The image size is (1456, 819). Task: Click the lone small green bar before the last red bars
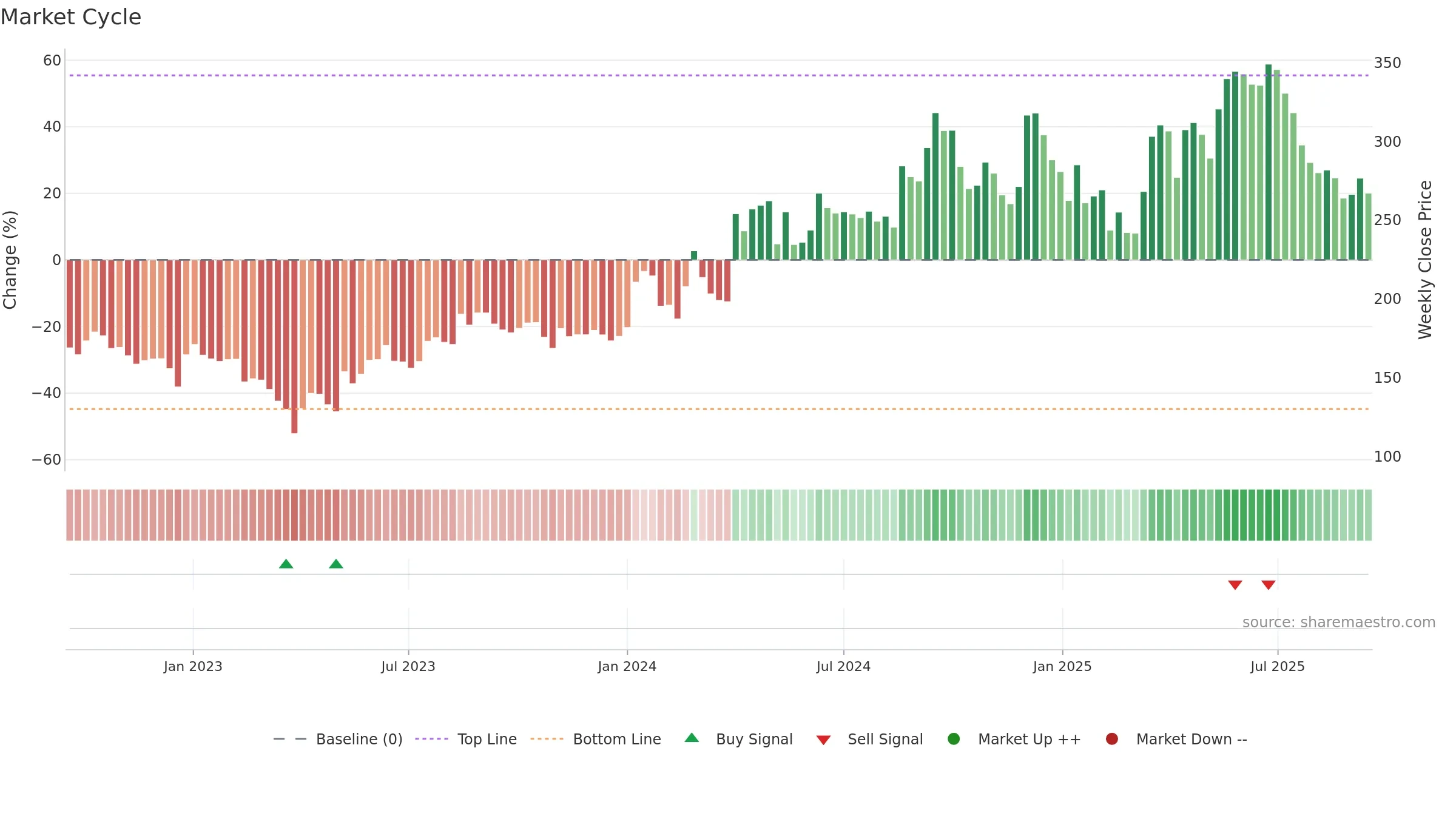(694, 255)
